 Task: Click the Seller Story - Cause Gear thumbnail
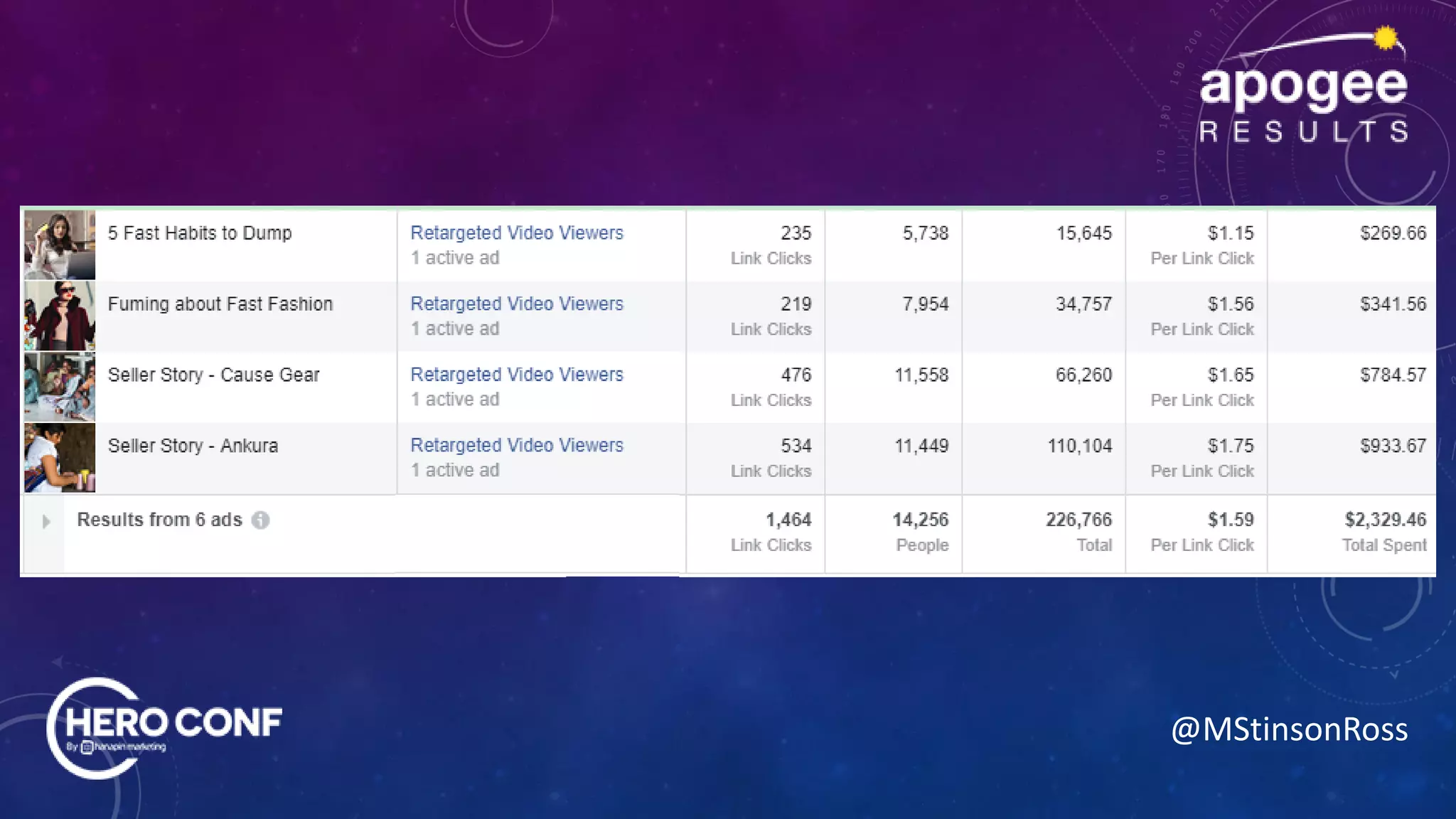(x=60, y=387)
